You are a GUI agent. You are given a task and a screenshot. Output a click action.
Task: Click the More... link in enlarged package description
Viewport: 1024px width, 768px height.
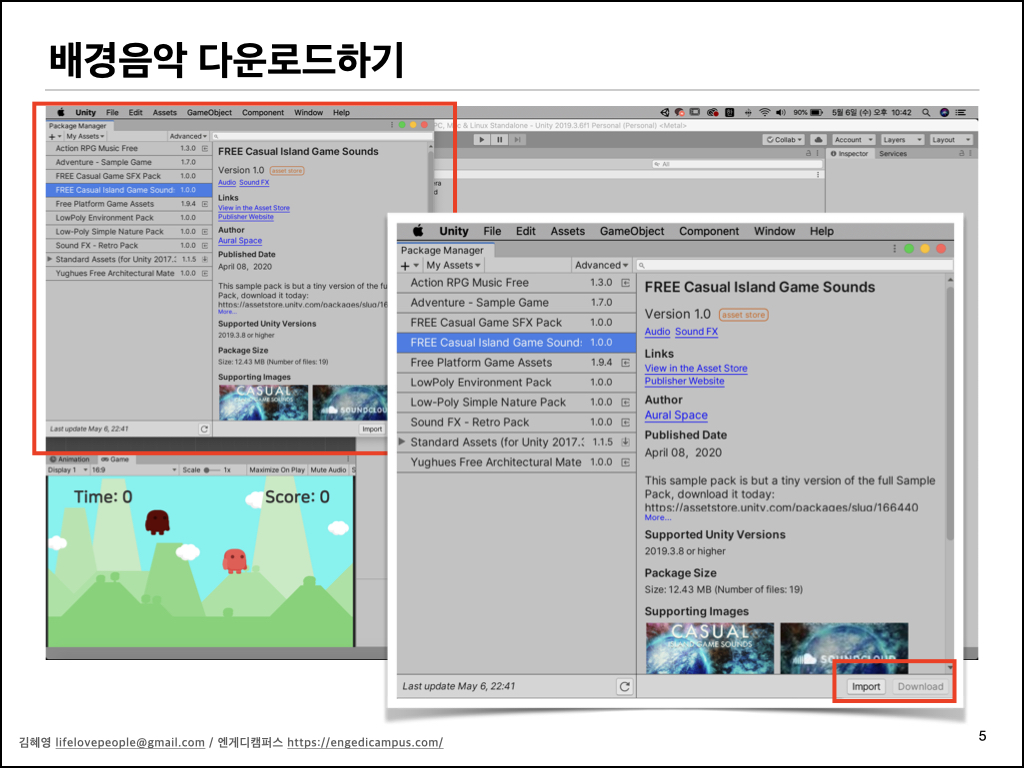pyautogui.click(x=658, y=517)
